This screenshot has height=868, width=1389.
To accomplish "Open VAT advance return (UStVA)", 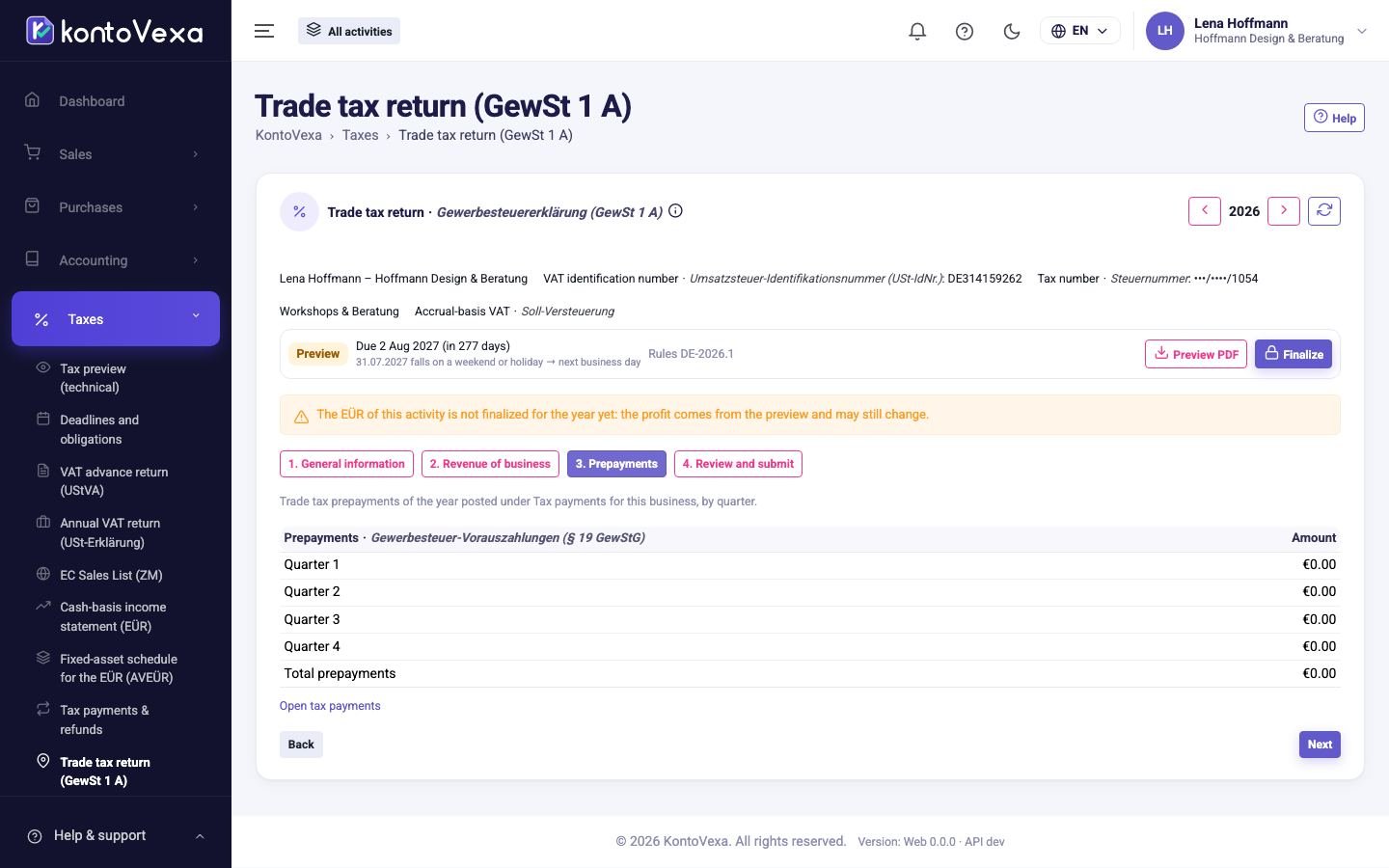I will point(116,481).
